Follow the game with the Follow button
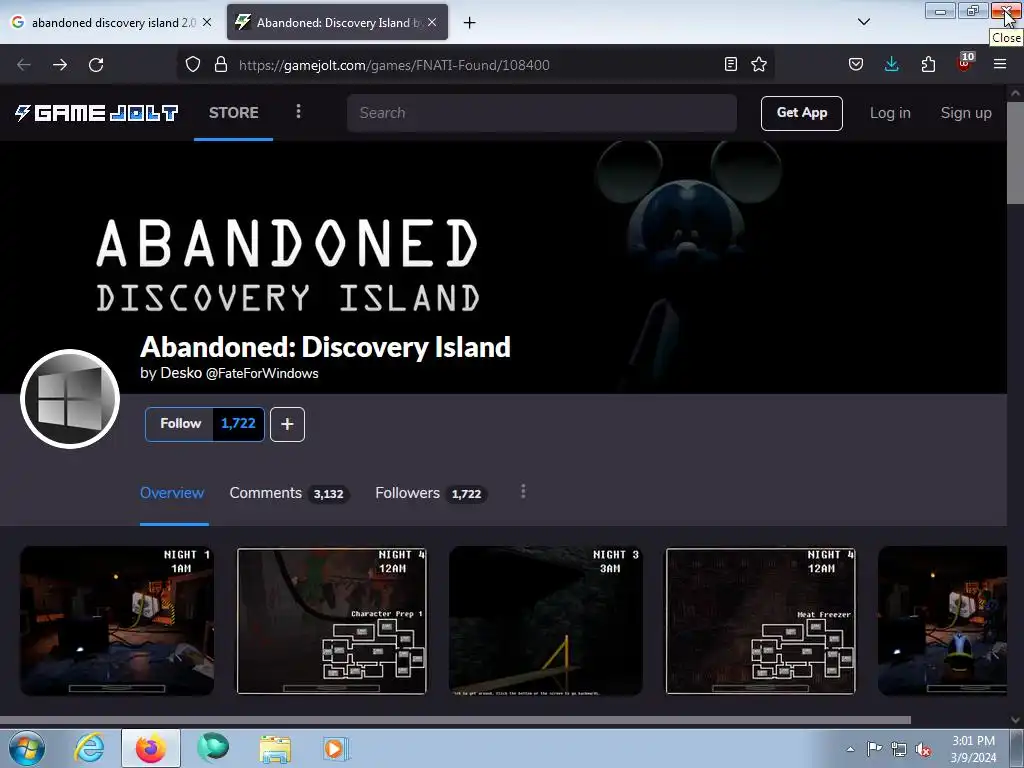1024x768 pixels. tap(180, 424)
